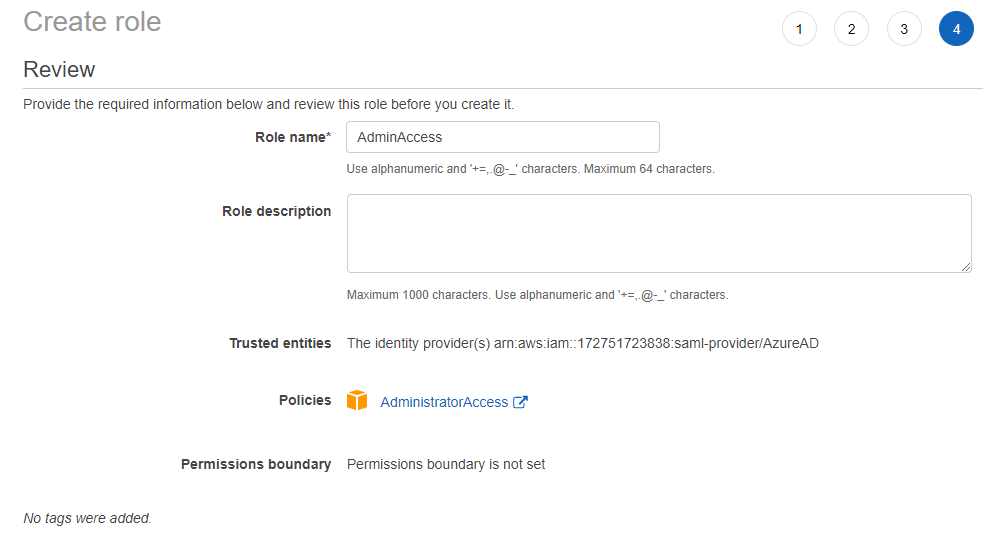The image size is (1002, 536).
Task: Click the Role name label
Action: click(292, 137)
